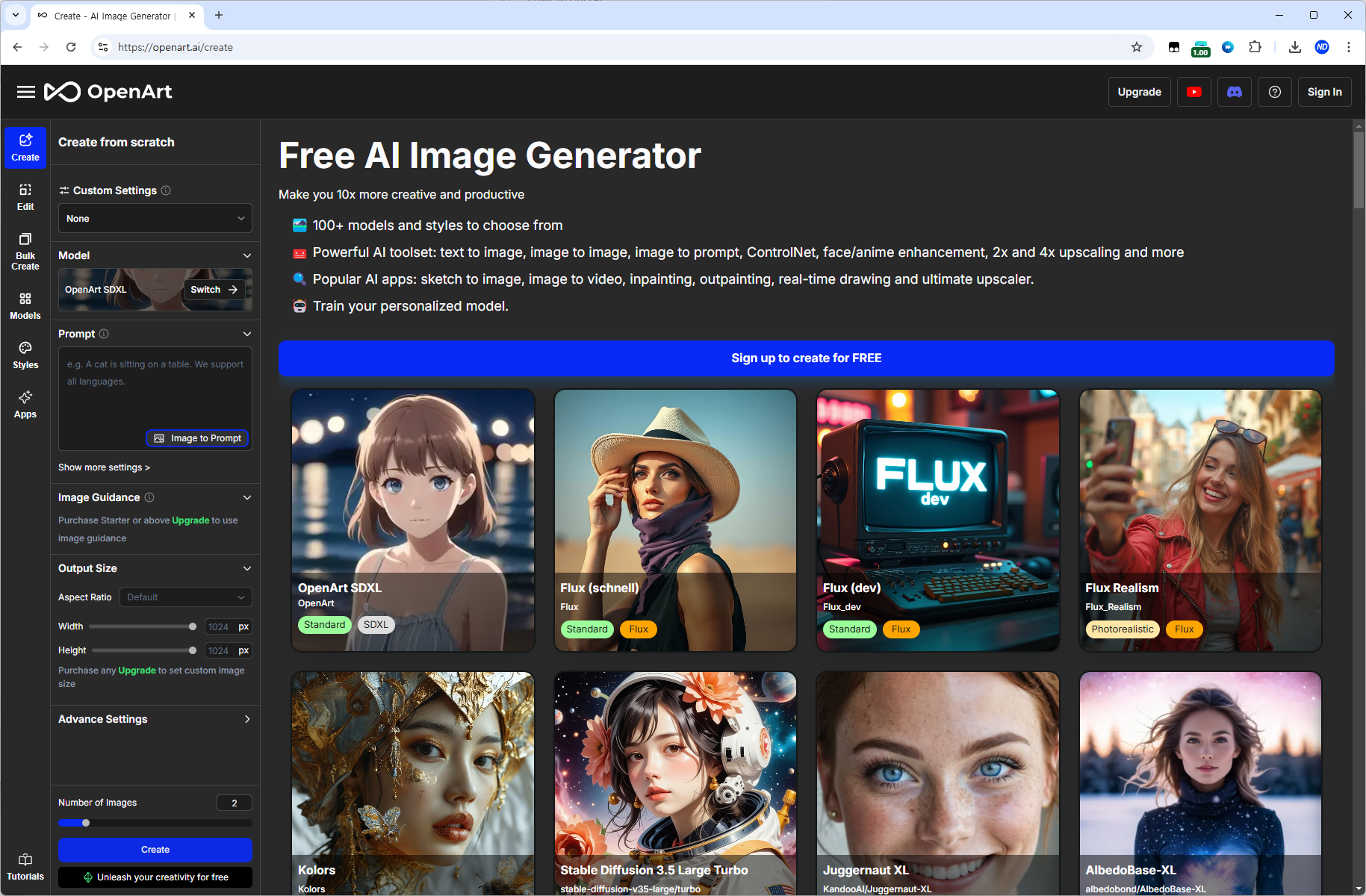The image size is (1366, 896).
Task: Collapse the Image Guidance section
Action: (247, 497)
